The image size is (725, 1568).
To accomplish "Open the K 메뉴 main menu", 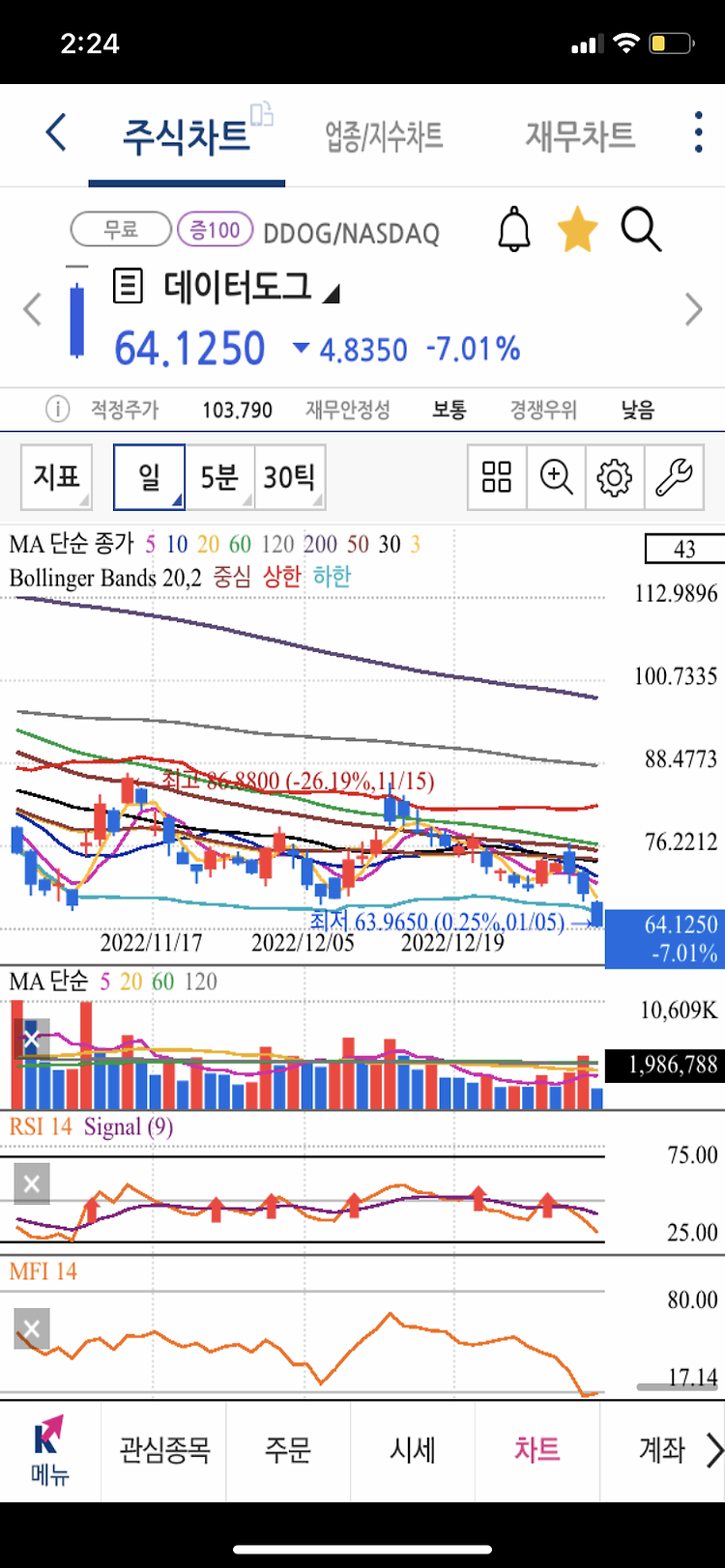I will (x=48, y=1452).
